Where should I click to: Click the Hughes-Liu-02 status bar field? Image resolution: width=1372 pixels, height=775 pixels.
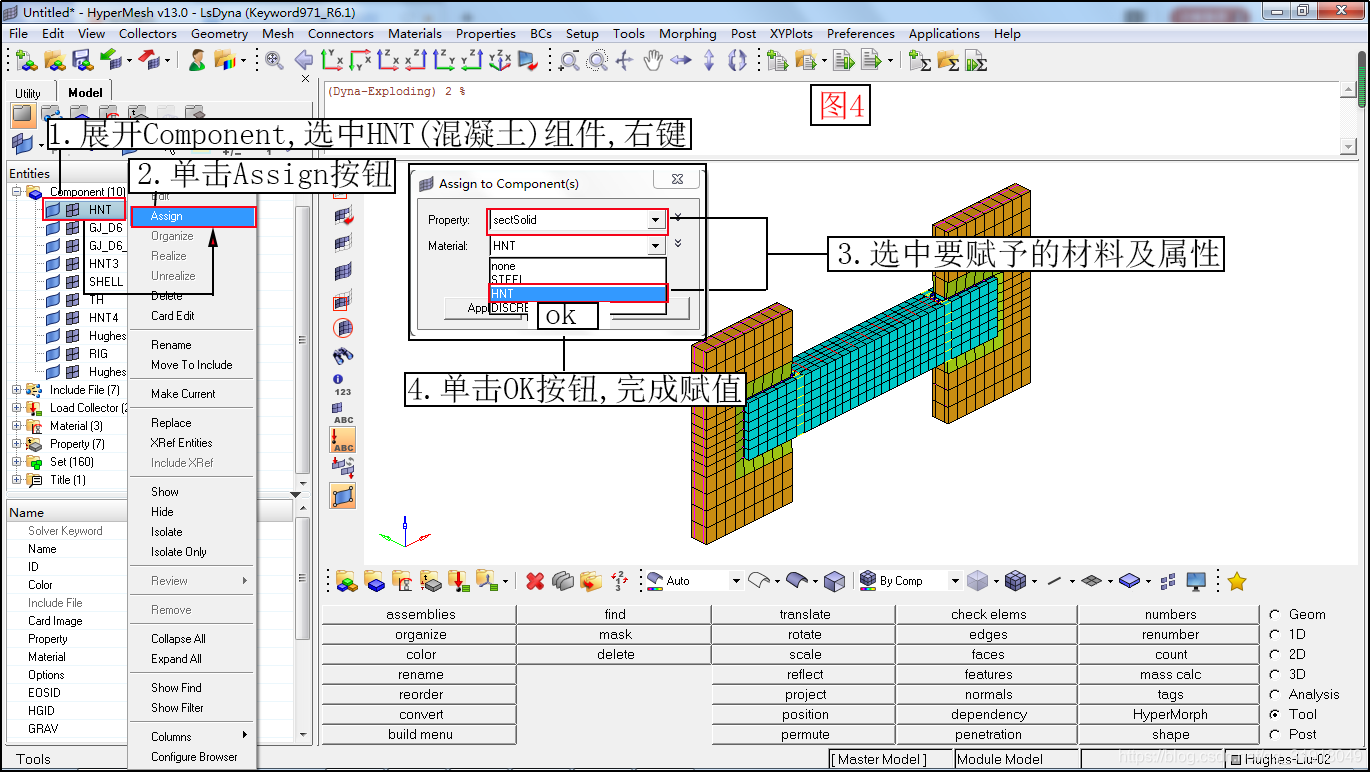tap(1294, 760)
